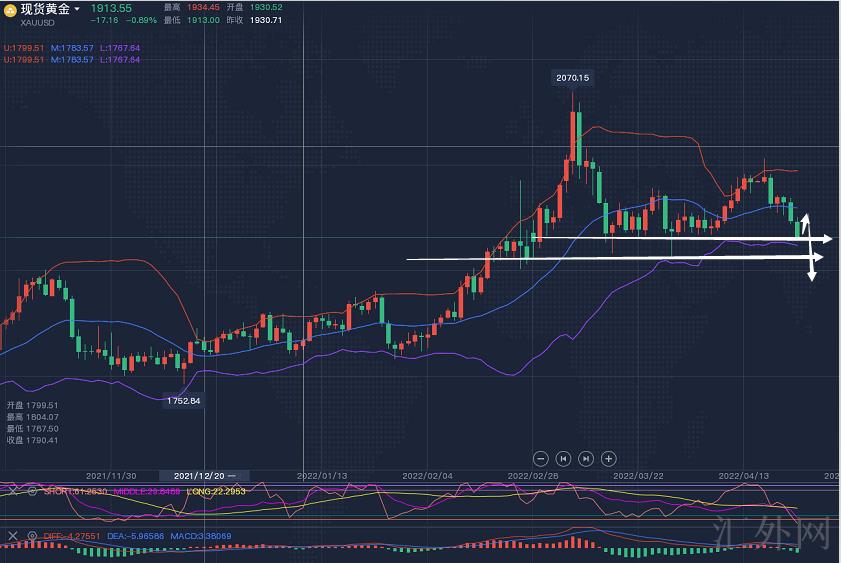Click the low value 1913.00
The image size is (841, 563).
pyautogui.click(x=203, y=20)
